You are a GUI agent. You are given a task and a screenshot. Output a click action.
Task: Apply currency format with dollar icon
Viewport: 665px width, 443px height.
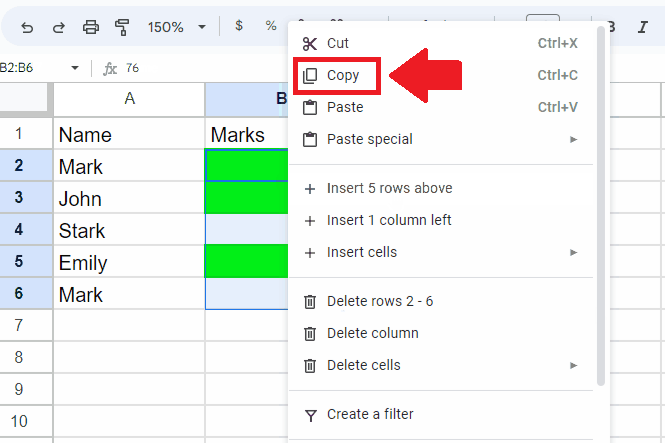(x=239, y=25)
